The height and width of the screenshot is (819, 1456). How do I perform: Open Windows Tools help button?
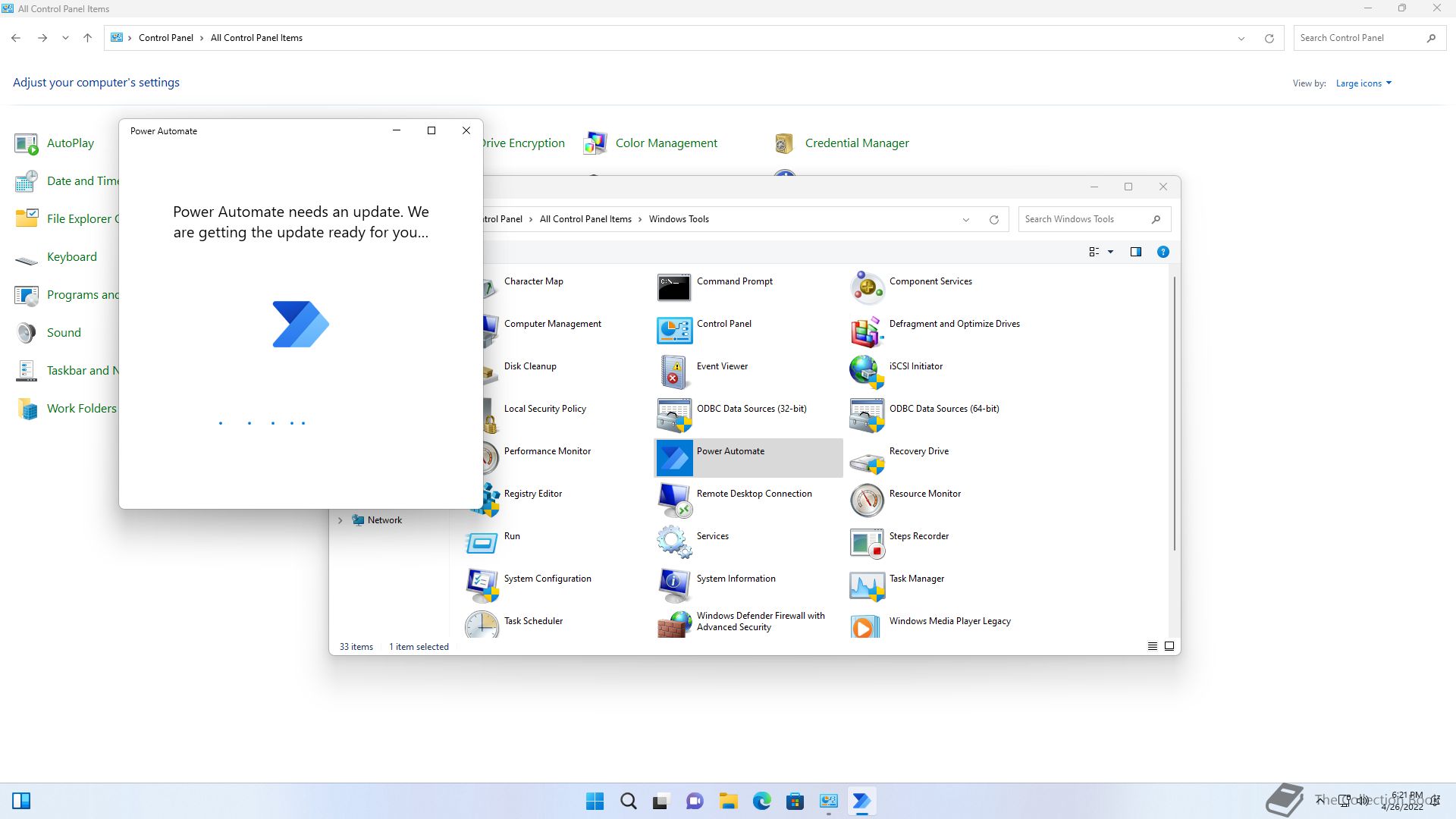point(1163,252)
